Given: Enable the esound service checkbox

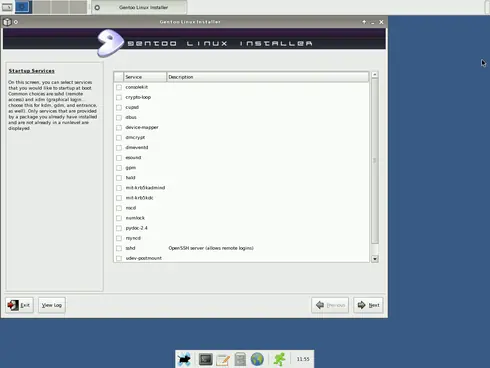Looking at the screenshot, I should click(119, 158).
